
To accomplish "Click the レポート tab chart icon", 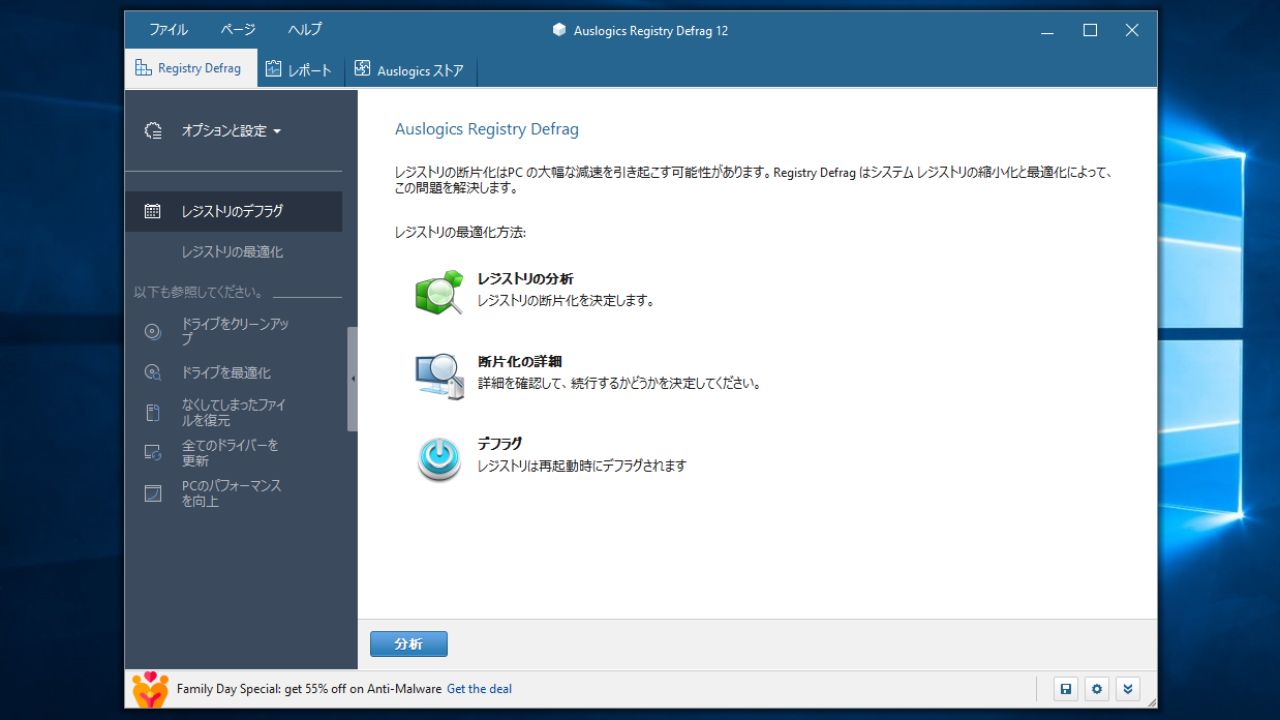I will click(274, 69).
